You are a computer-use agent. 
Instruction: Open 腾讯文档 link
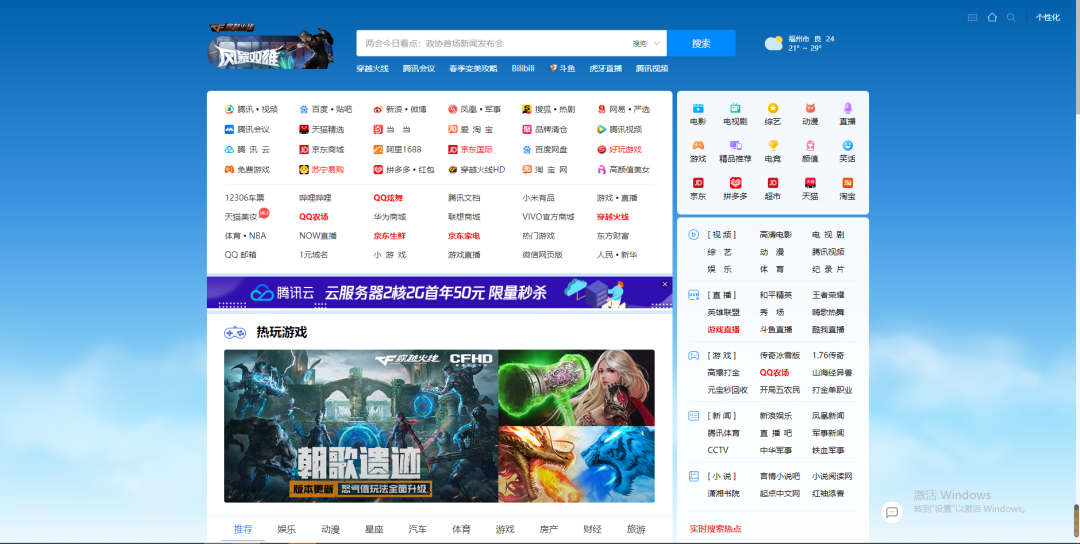coord(464,198)
